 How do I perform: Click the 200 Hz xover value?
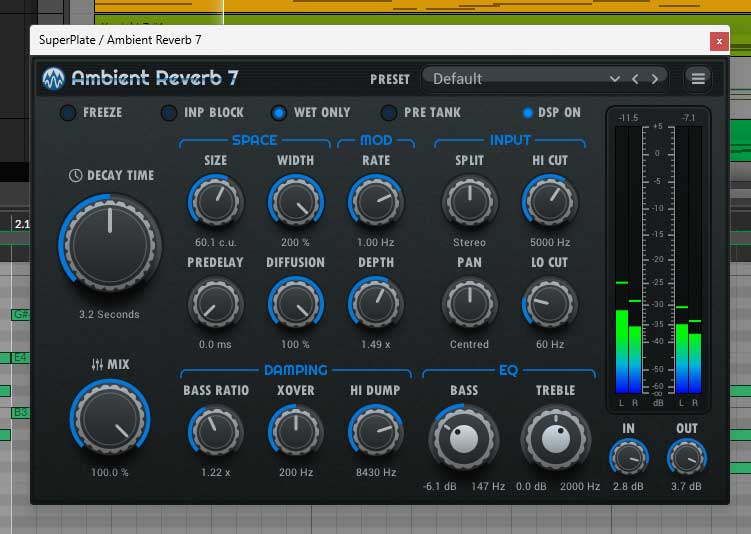coord(296,473)
